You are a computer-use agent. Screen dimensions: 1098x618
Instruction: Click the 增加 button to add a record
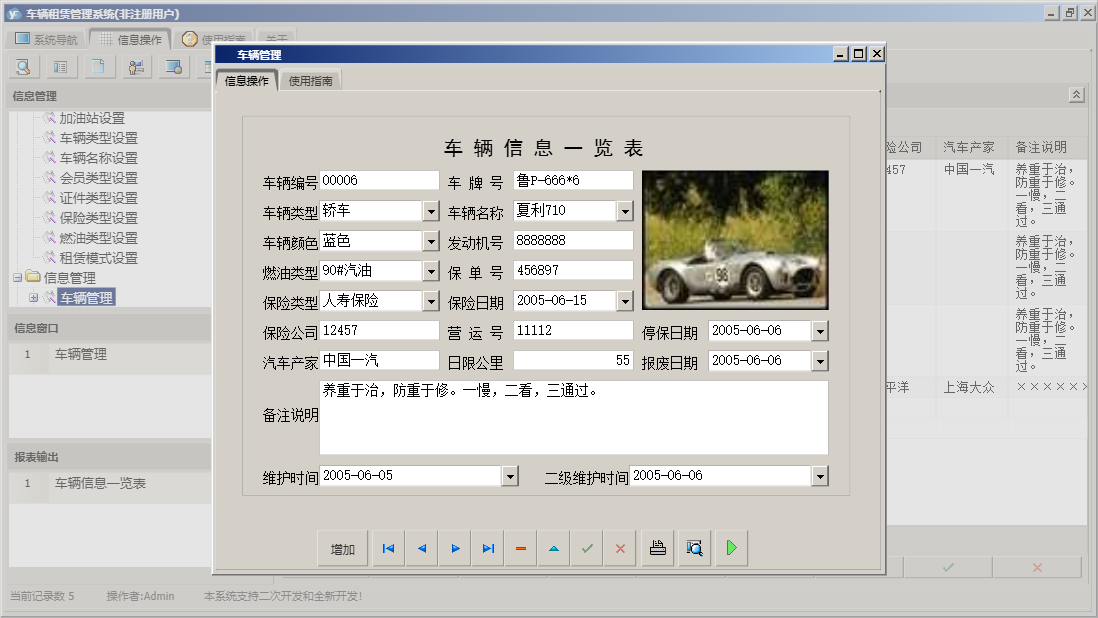[x=342, y=547]
